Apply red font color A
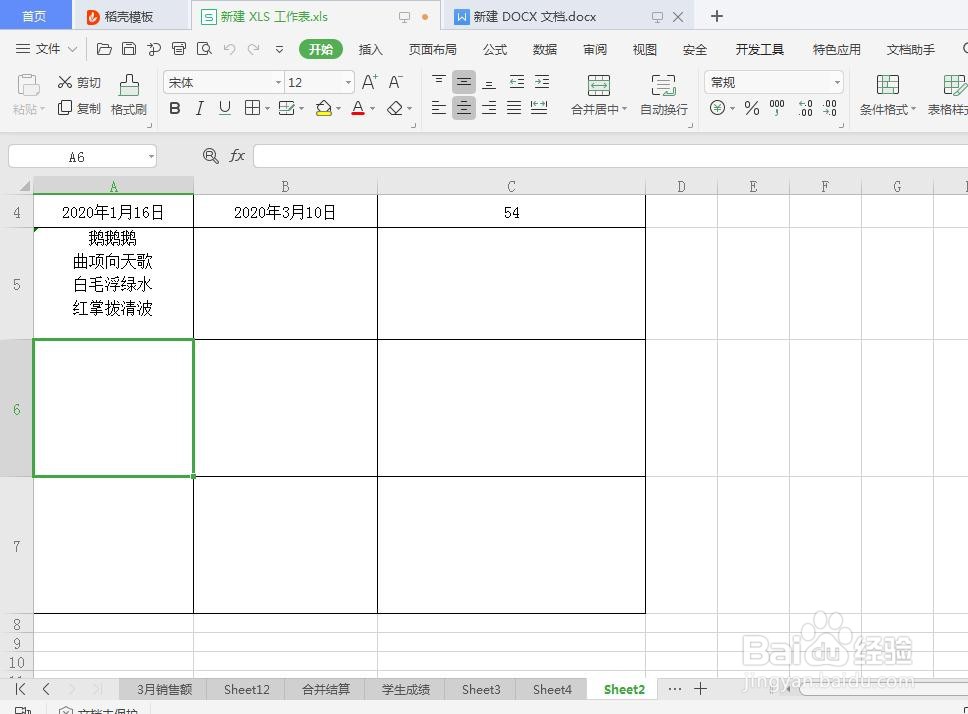Viewport: 968px width, 714px height. coord(357,109)
